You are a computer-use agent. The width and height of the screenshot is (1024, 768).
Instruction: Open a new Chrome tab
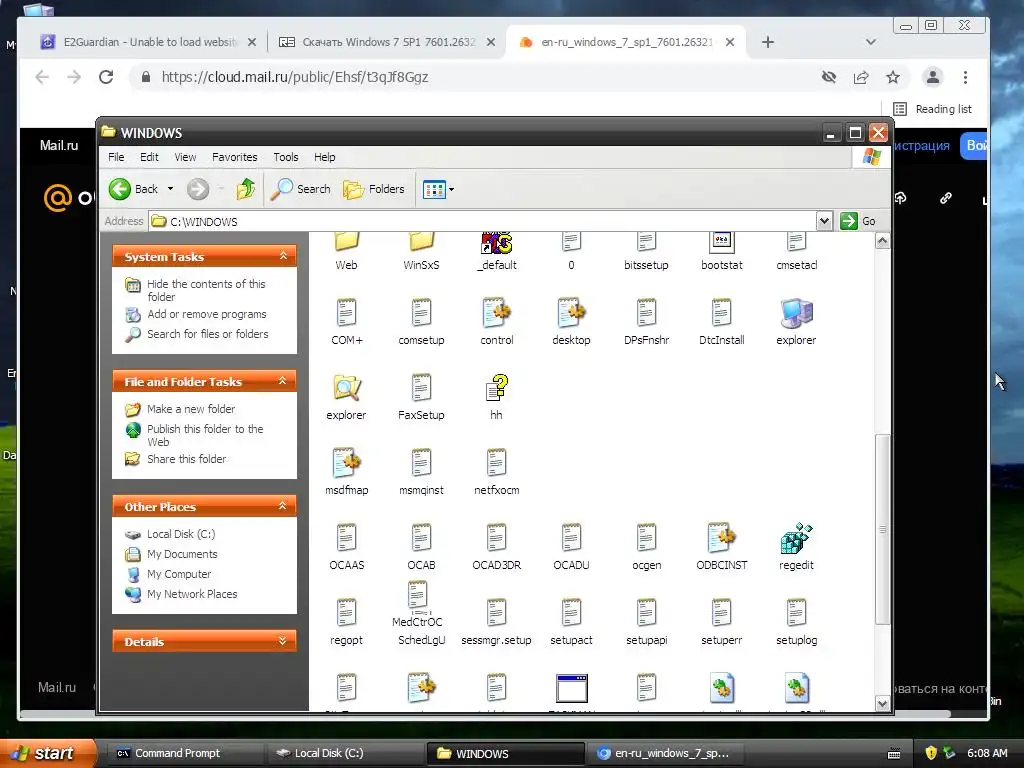tap(768, 42)
